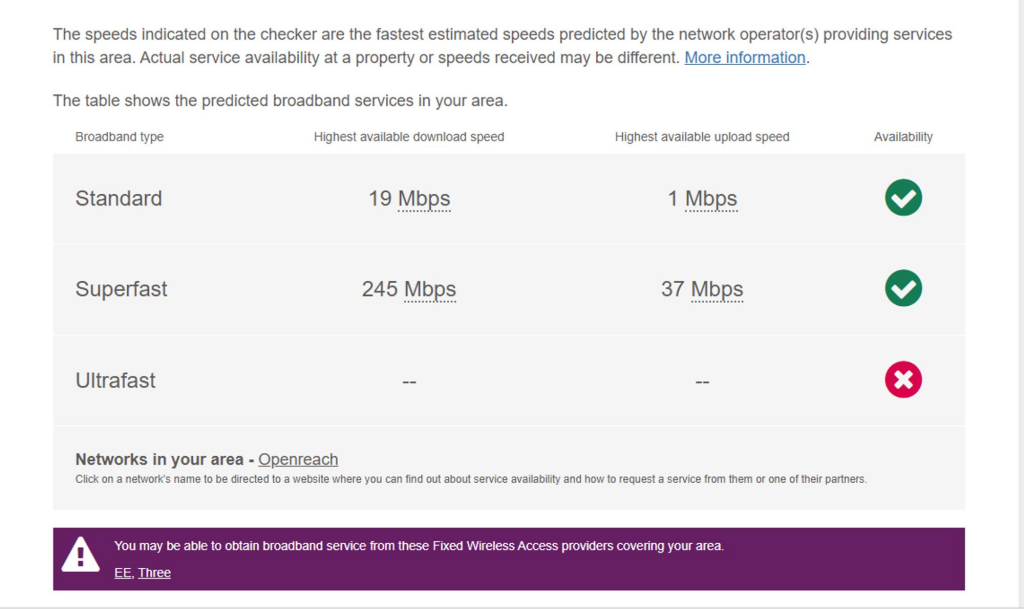Click the Availability column header
Screen dimensions: 1024x610
tap(903, 137)
